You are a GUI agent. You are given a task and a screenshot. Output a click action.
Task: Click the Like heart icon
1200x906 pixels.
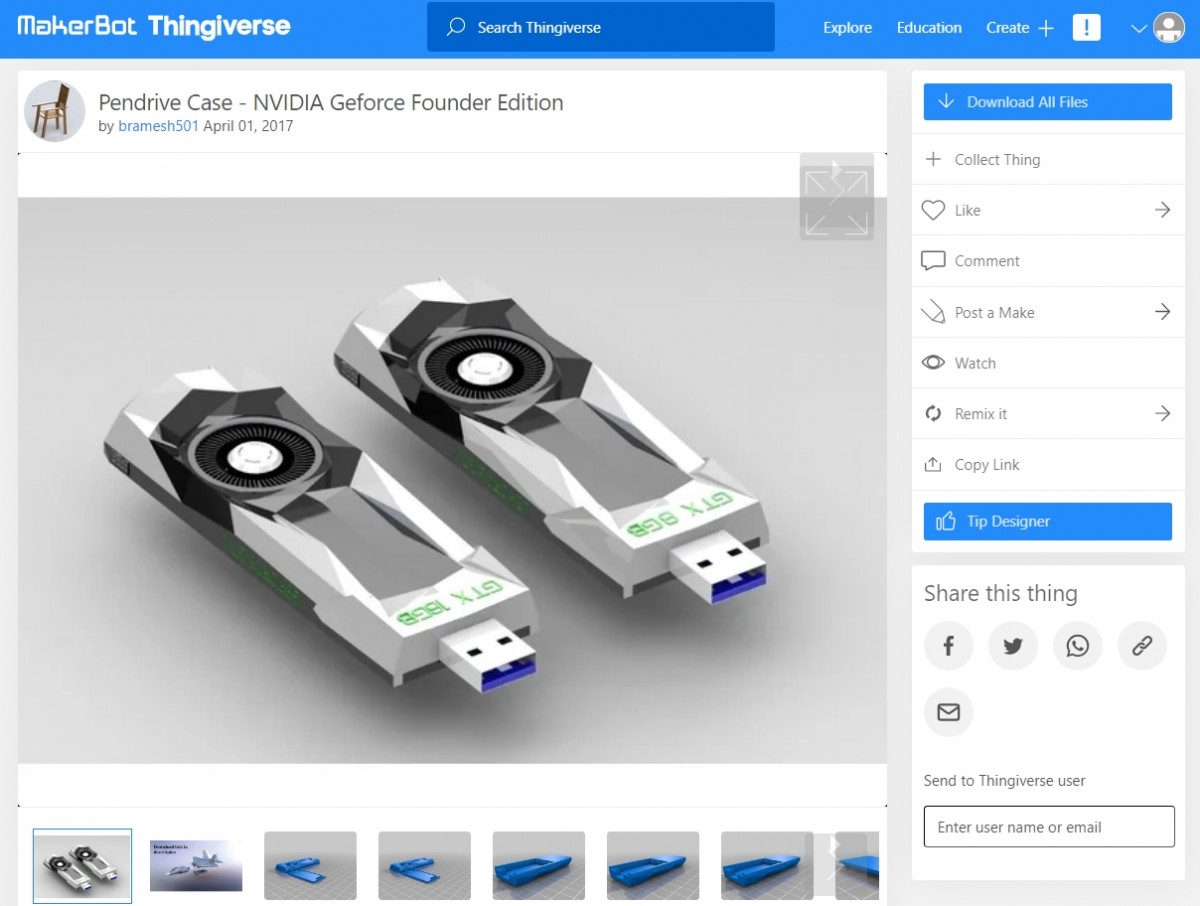point(933,210)
